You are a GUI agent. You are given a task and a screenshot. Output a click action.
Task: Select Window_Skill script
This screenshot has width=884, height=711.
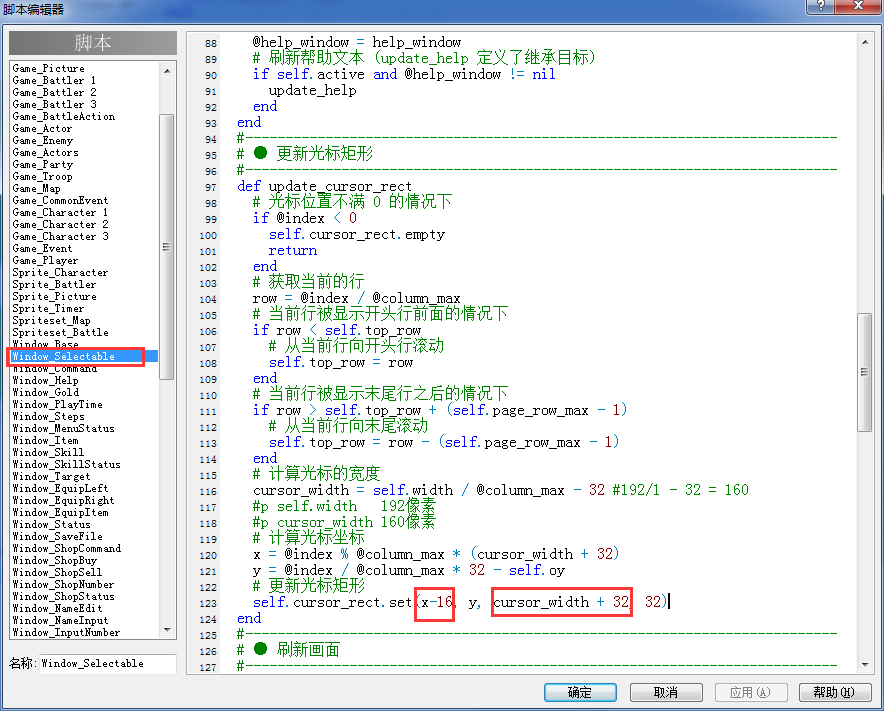tap(48, 453)
